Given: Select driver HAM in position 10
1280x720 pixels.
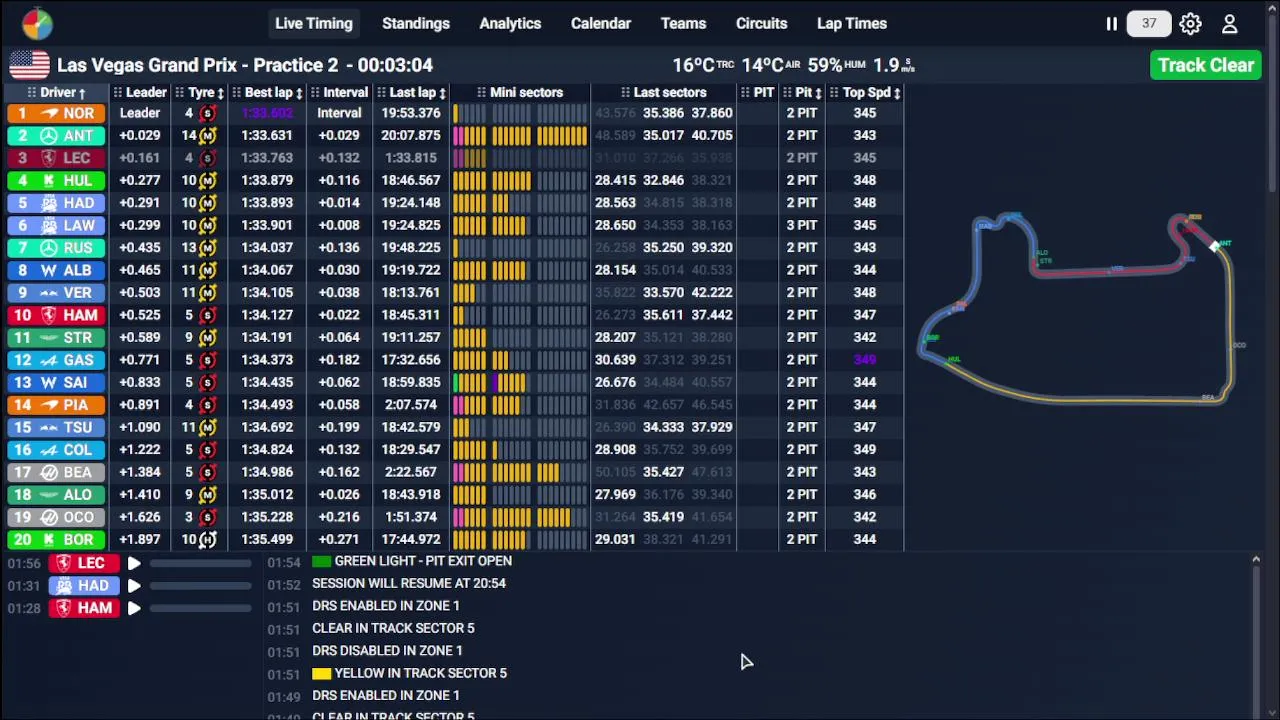Looking at the screenshot, I should point(57,315).
